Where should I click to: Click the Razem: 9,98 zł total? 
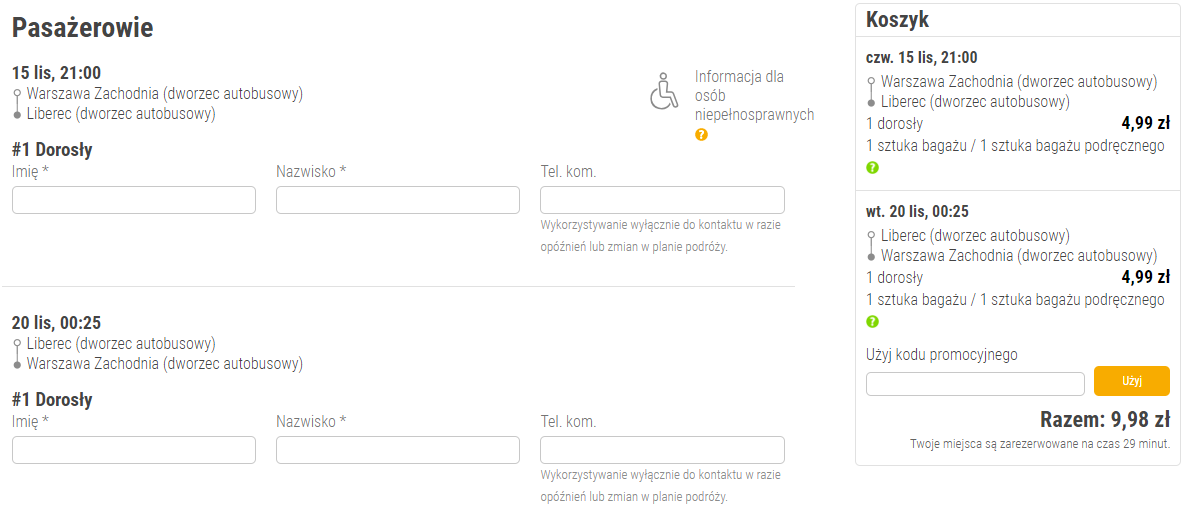click(x=1105, y=418)
